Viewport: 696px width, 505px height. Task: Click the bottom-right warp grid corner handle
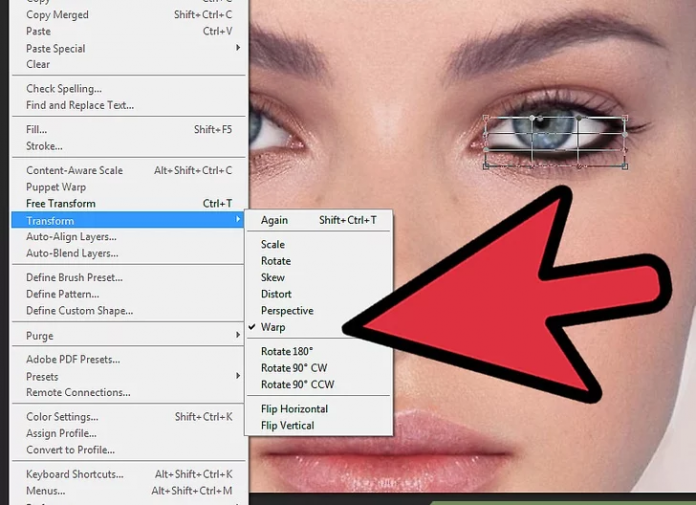[625, 166]
